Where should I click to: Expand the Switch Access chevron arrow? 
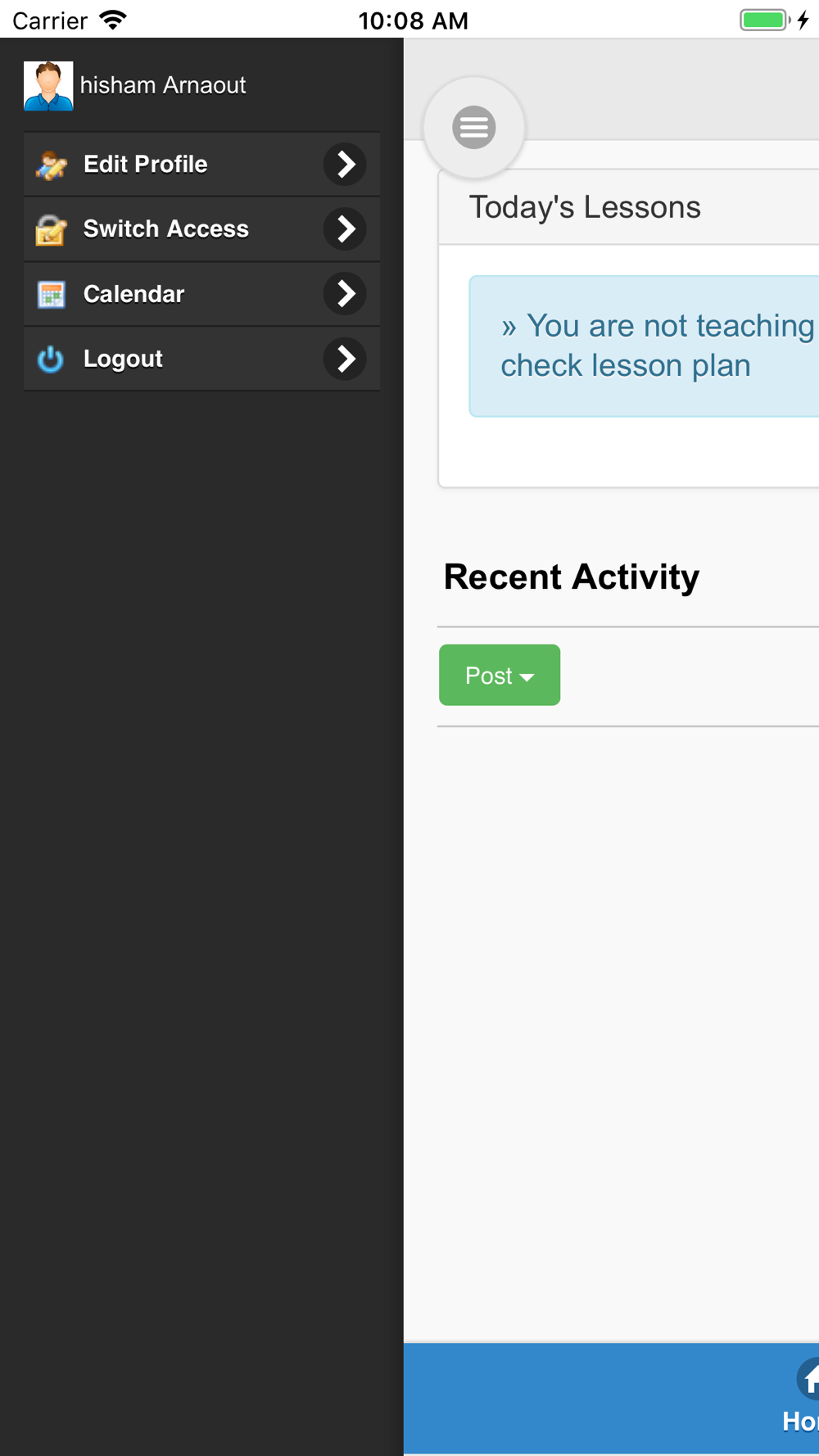coord(345,229)
